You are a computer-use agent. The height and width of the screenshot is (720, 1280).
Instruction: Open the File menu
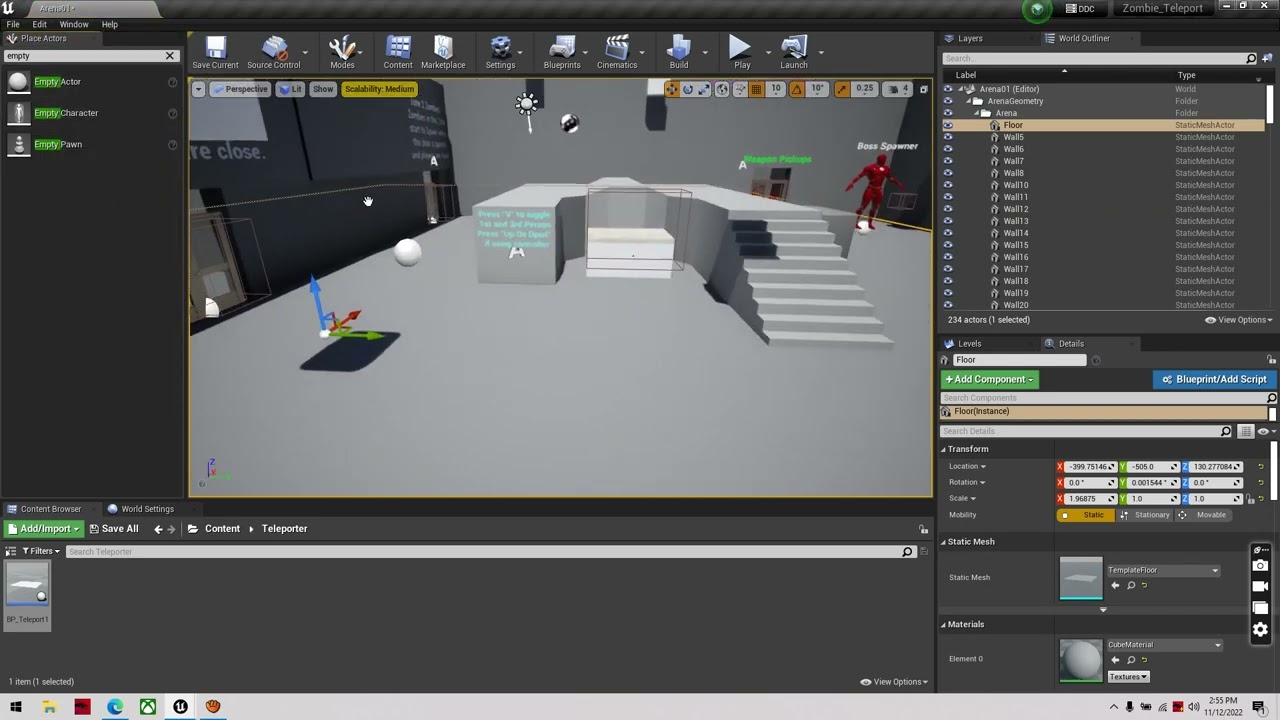[13, 24]
